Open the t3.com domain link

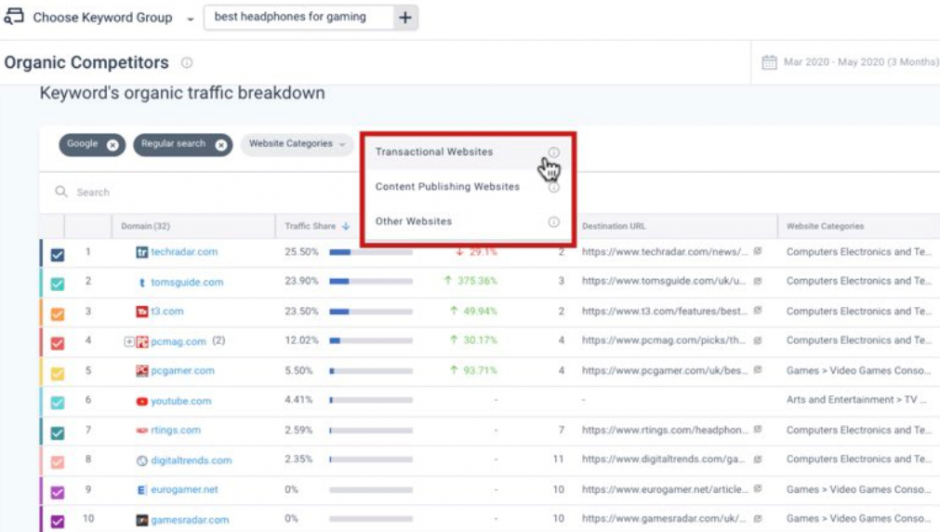pyautogui.click(x=167, y=311)
